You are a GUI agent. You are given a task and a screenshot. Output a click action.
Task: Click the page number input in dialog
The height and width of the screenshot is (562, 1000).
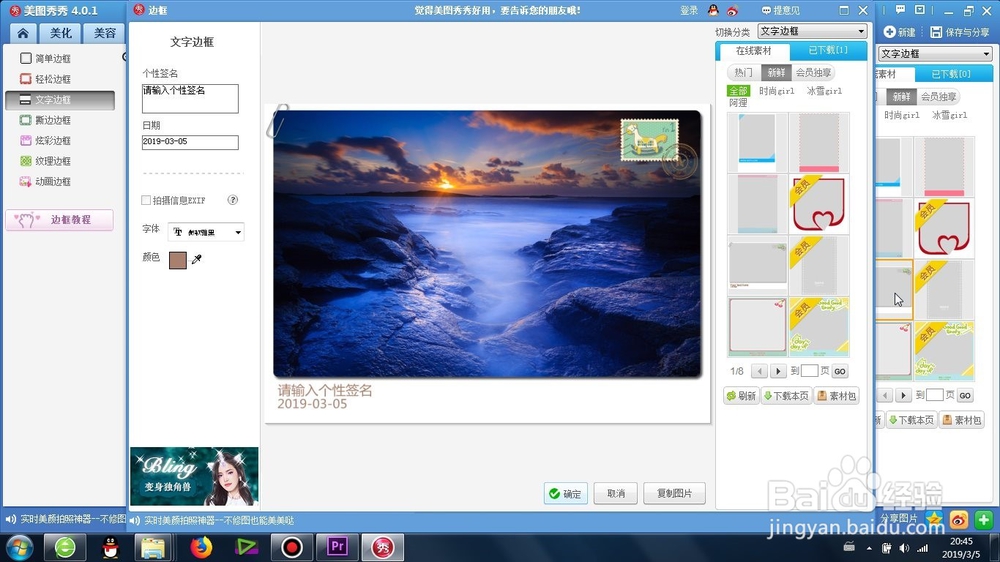coord(809,371)
